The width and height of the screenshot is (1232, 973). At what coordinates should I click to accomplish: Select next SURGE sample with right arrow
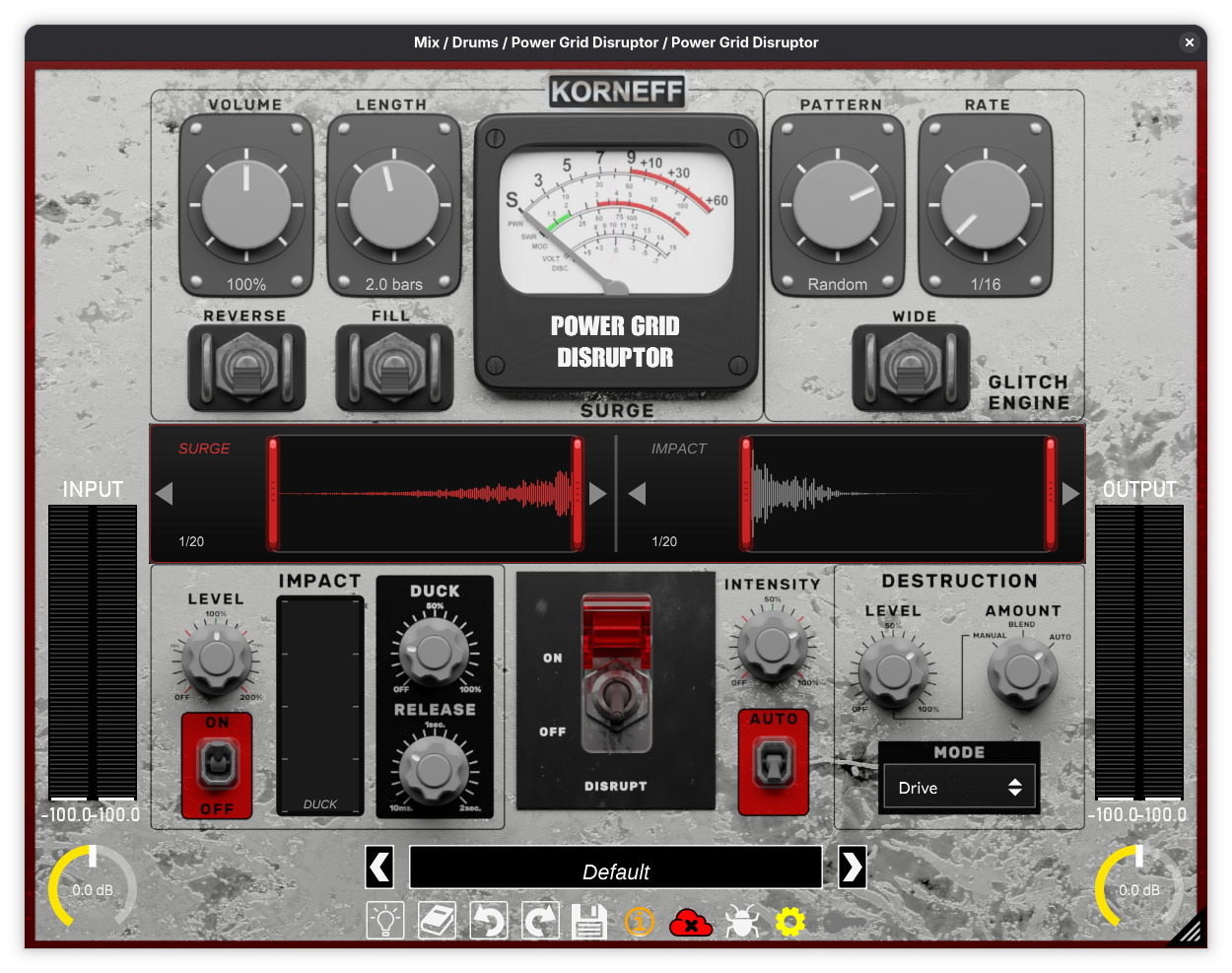click(597, 493)
